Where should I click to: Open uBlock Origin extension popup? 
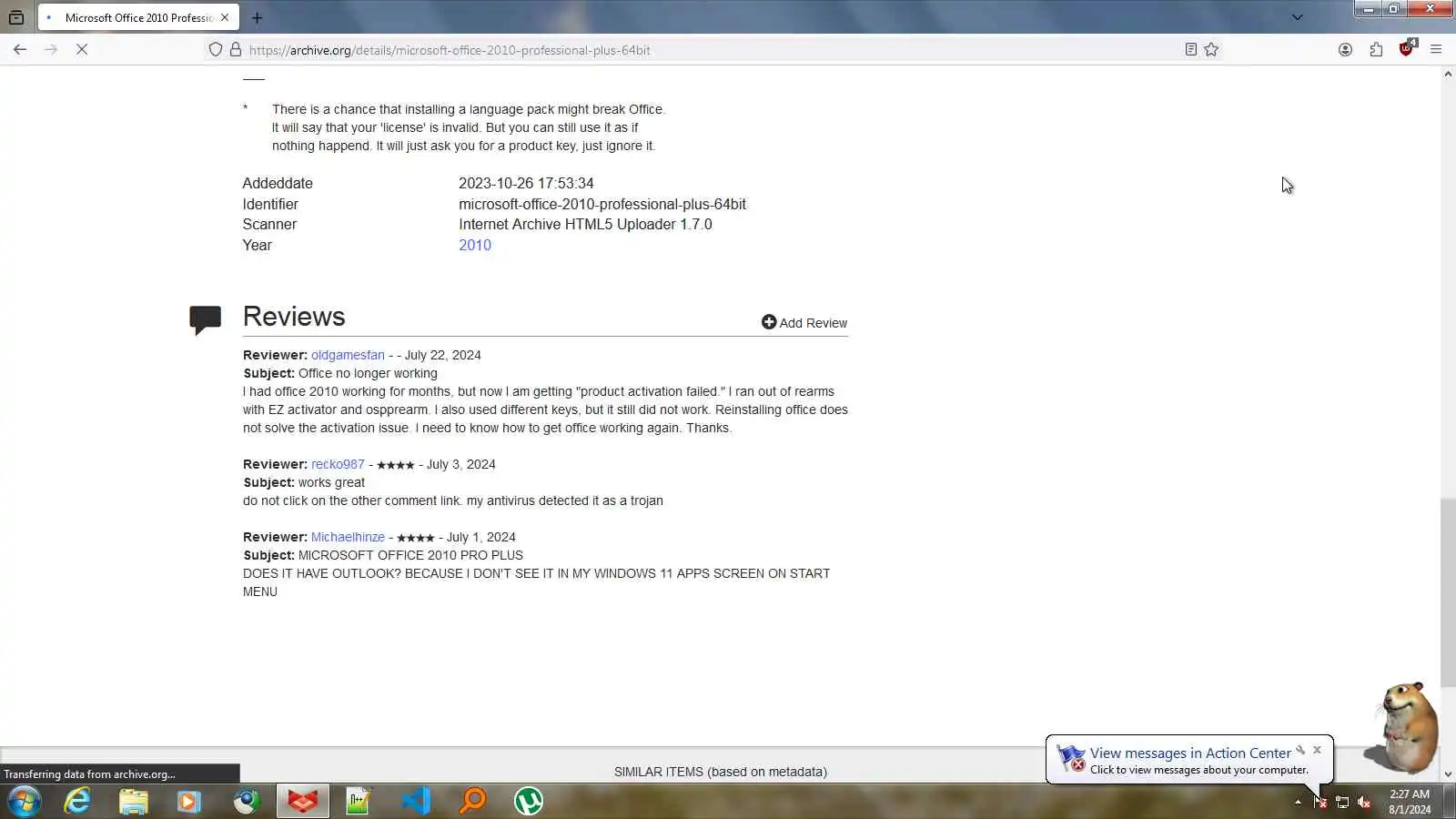(1407, 48)
